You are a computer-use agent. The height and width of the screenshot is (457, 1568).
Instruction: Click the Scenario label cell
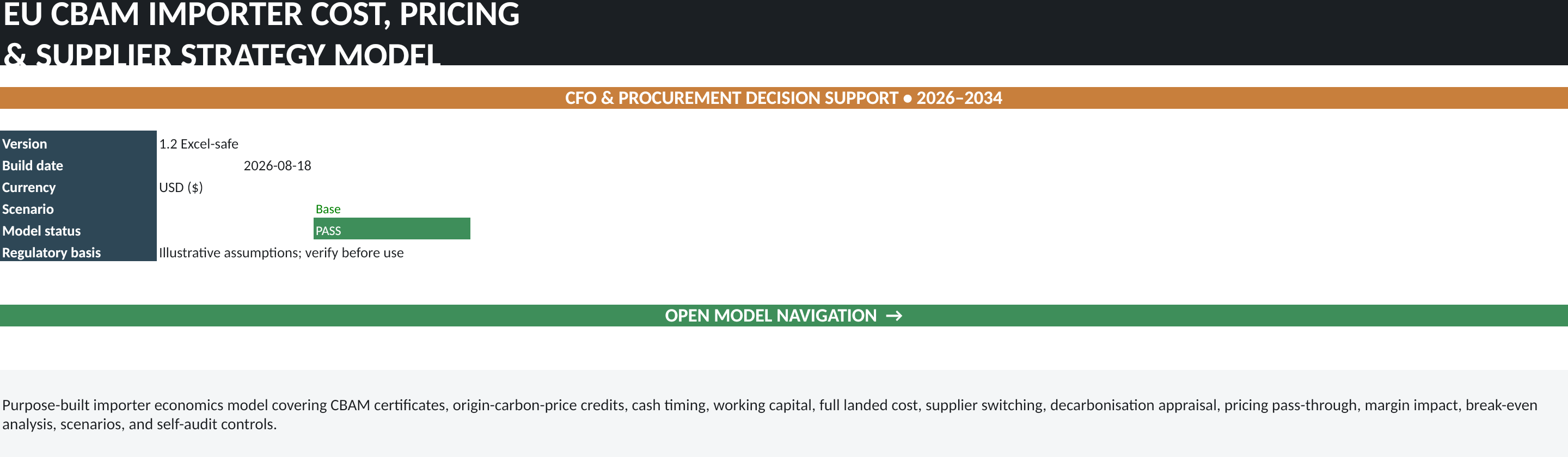click(78, 209)
